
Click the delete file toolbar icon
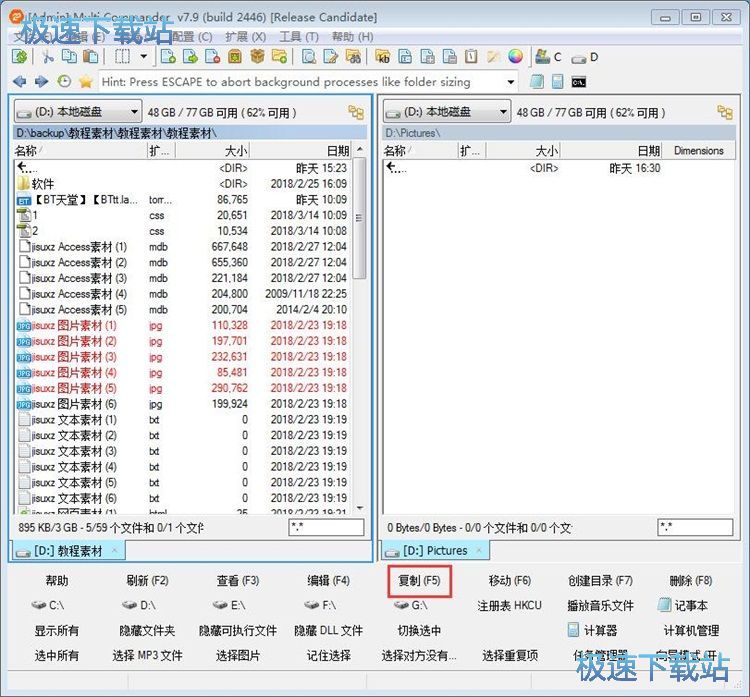pyautogui.click(x=212, y=57)
